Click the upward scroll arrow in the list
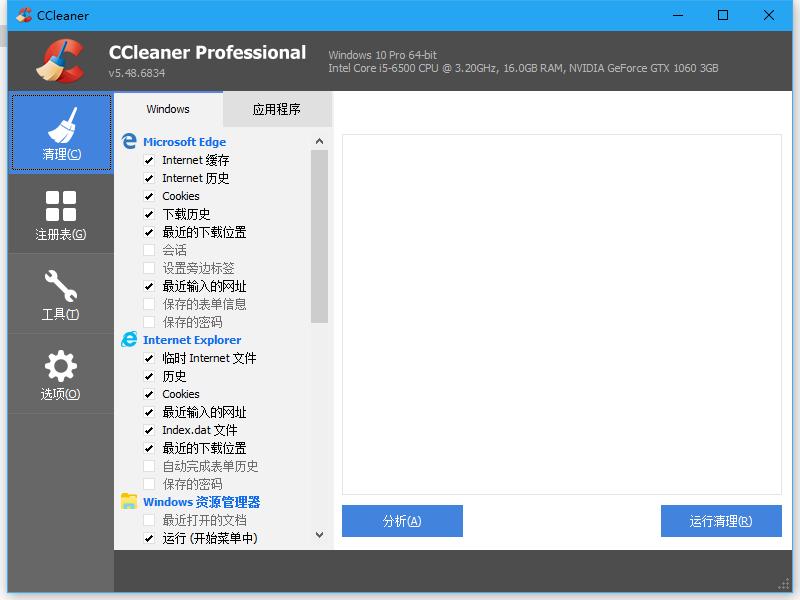The image size is (800, 600). [x=319, y=141]
